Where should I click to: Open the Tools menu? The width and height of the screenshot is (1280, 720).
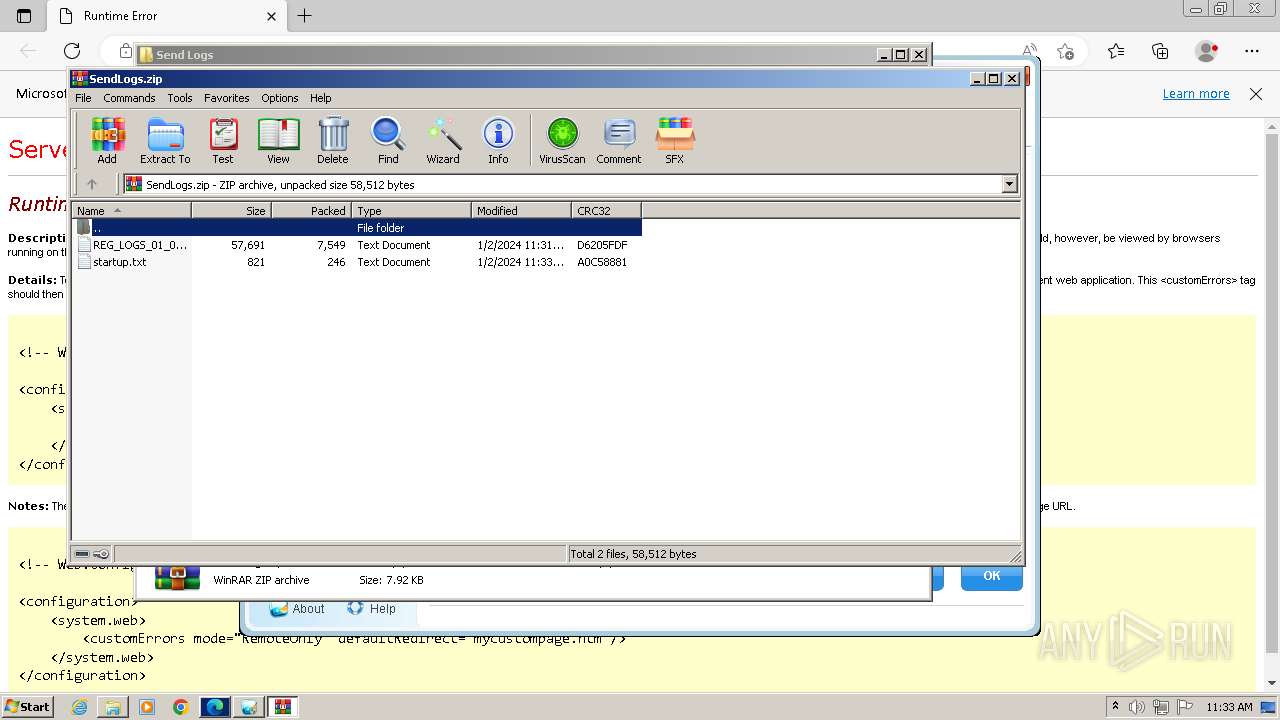(x=180, y=98)
